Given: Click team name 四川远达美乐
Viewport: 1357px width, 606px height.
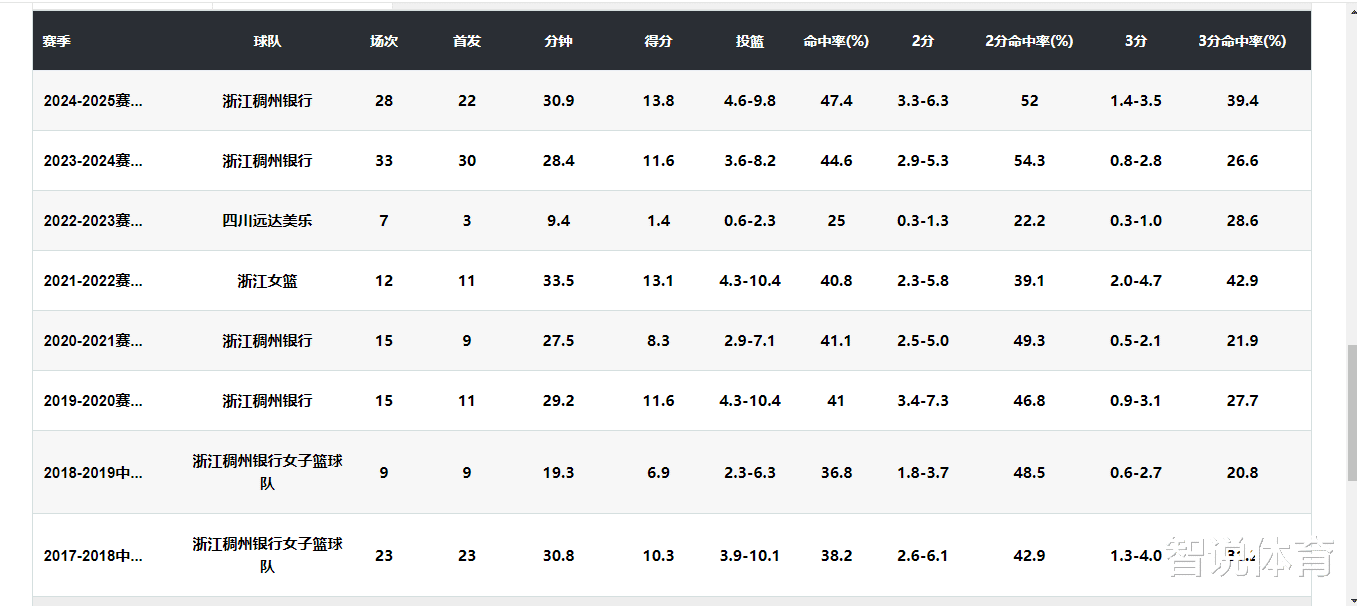Looking at the screenshot, I should coord(267,221).
